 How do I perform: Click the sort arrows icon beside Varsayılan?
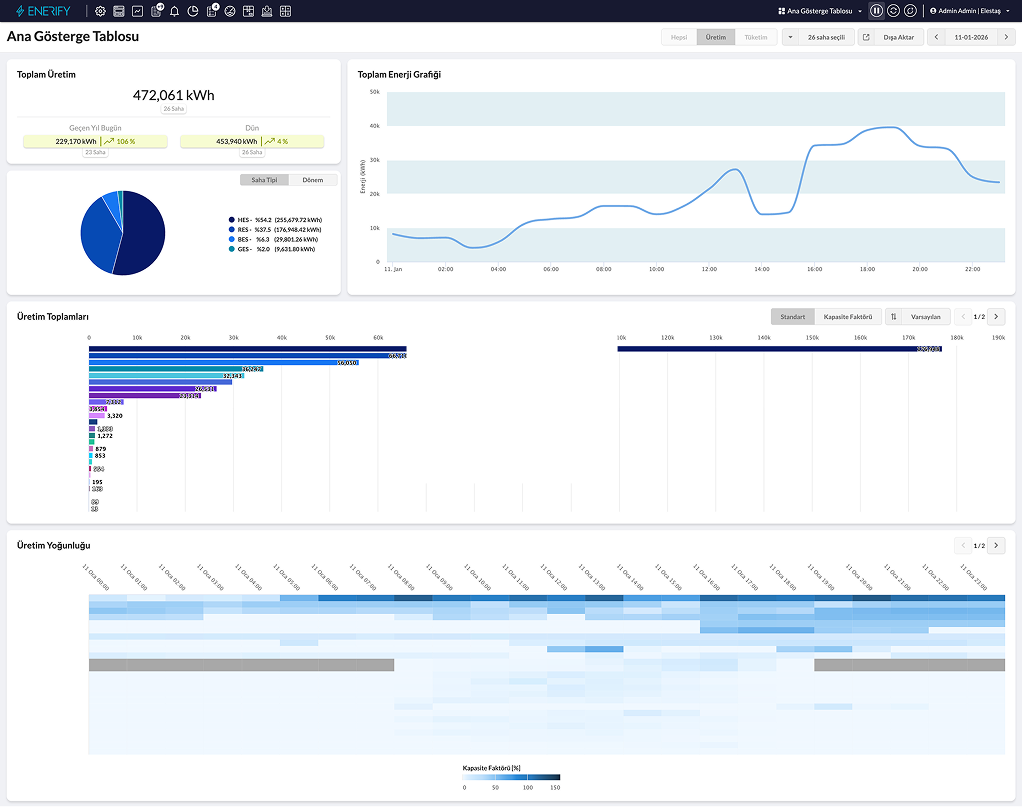coord(894,317)
